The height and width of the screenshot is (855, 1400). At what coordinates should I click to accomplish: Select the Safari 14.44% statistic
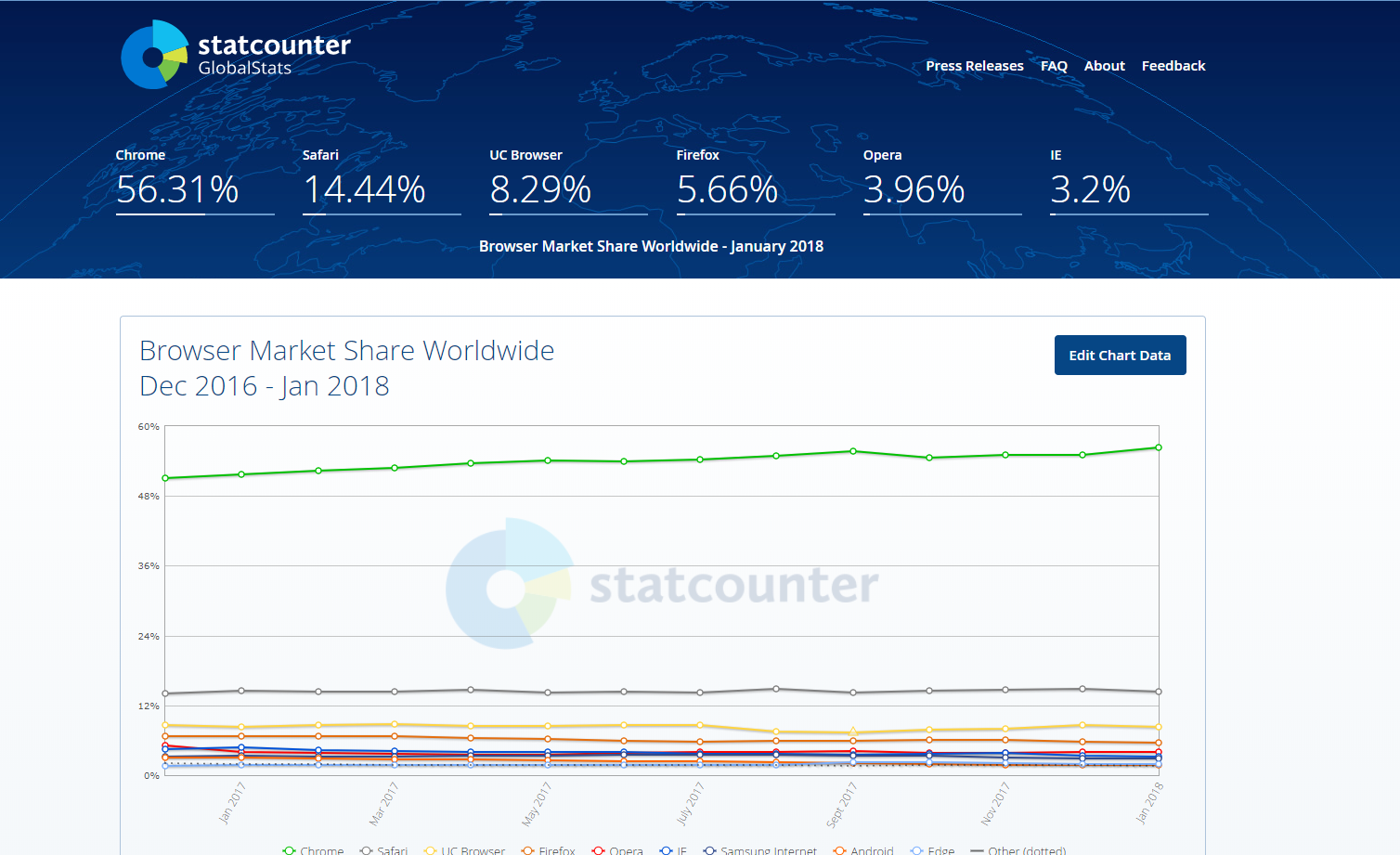coord(382,180)
